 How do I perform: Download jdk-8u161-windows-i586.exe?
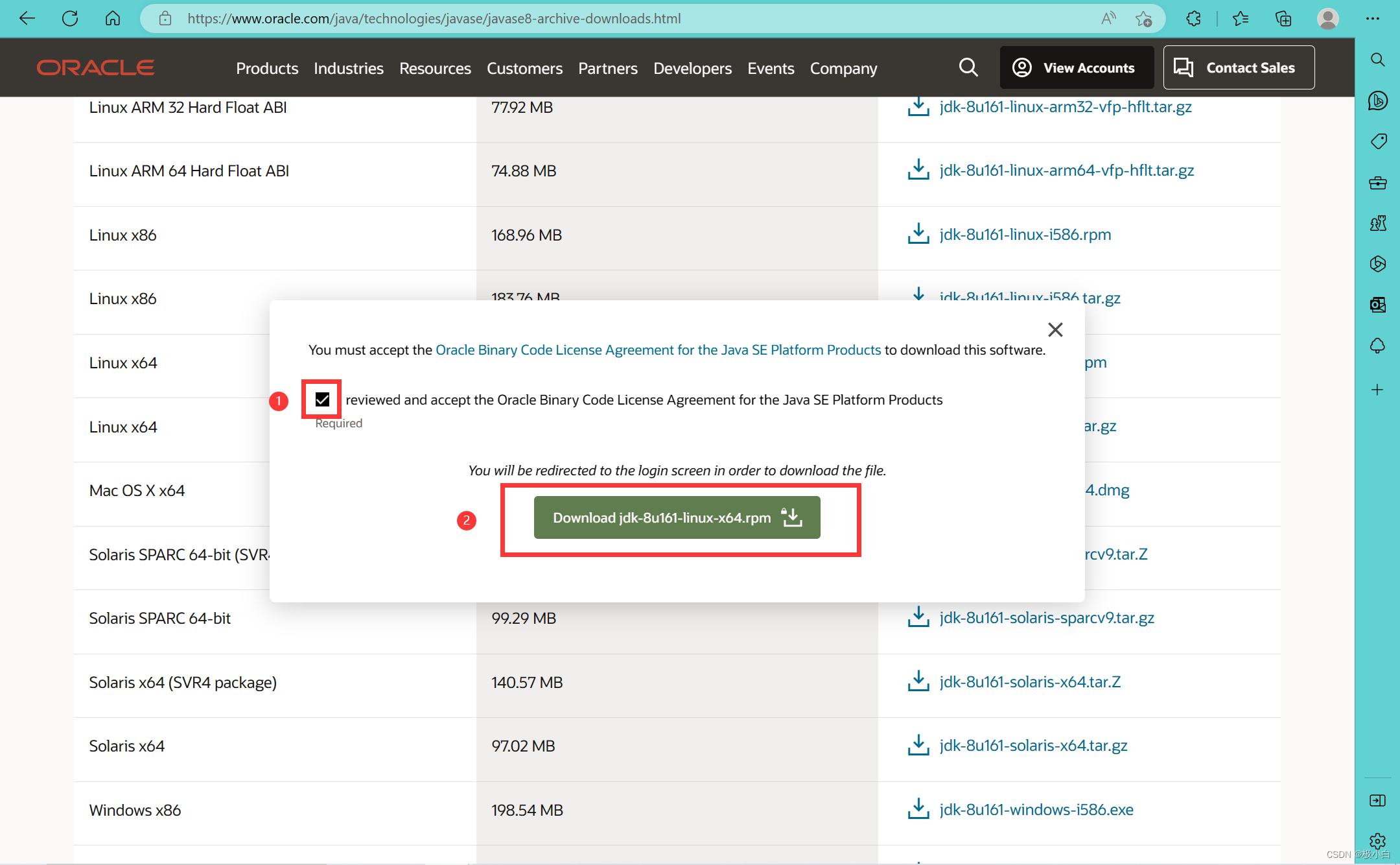[1036, 809]
